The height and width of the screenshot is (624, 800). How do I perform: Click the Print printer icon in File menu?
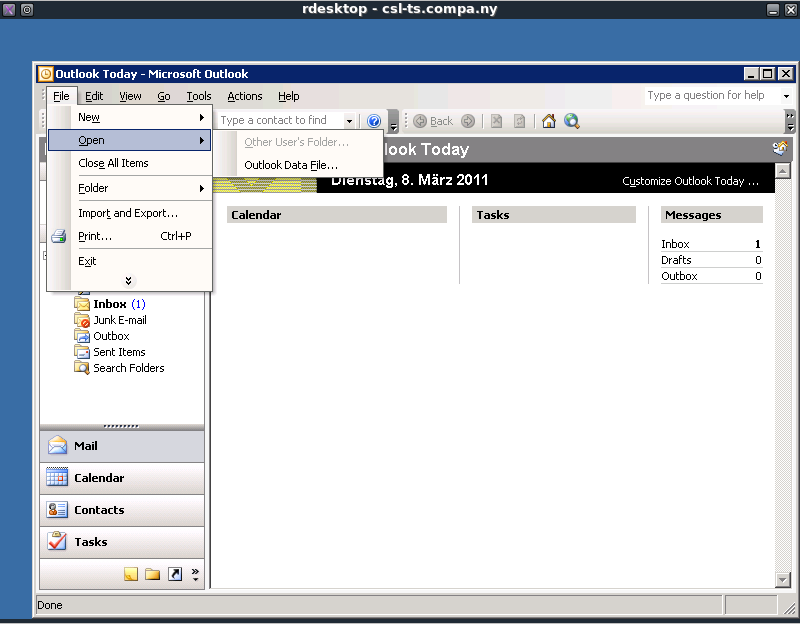59,236
